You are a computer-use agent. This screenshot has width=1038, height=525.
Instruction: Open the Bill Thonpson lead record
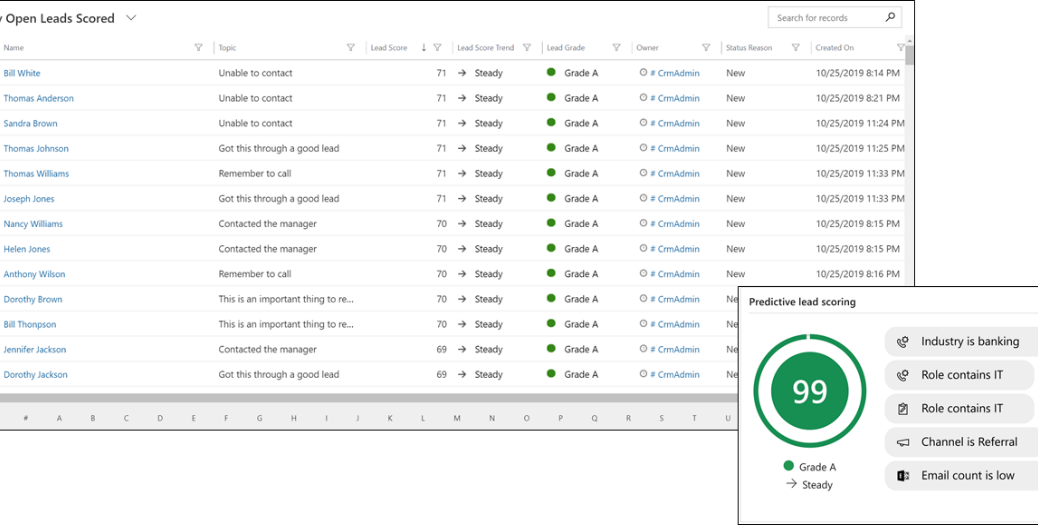(x=30, y=324)
